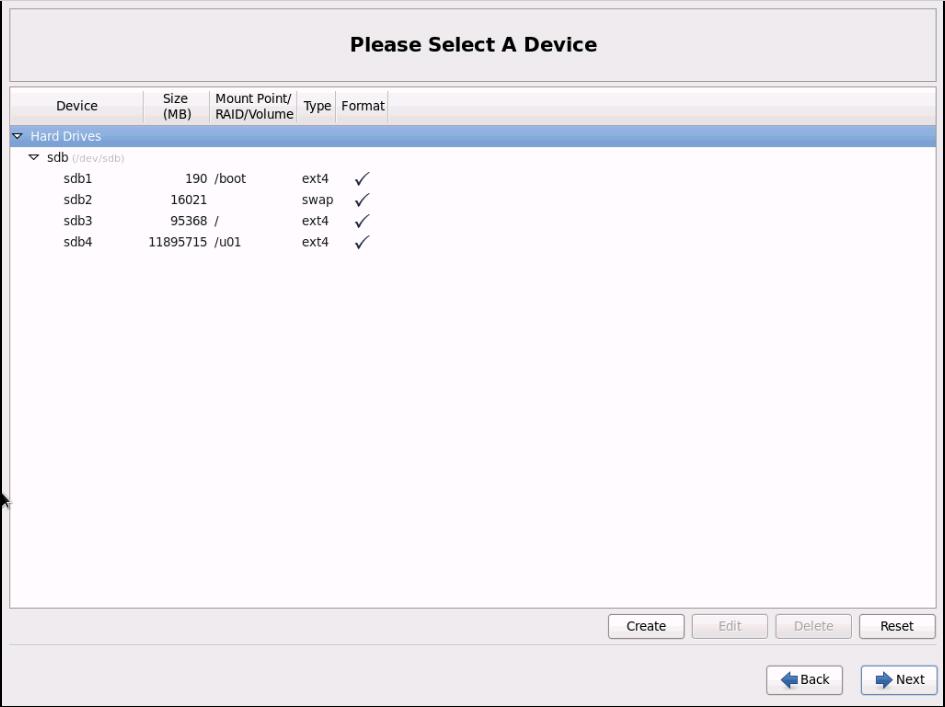Viewport: 945px width, 707px height.
Task: Collapse the sdb drive tree node
Action: click(x=34, y=158)
